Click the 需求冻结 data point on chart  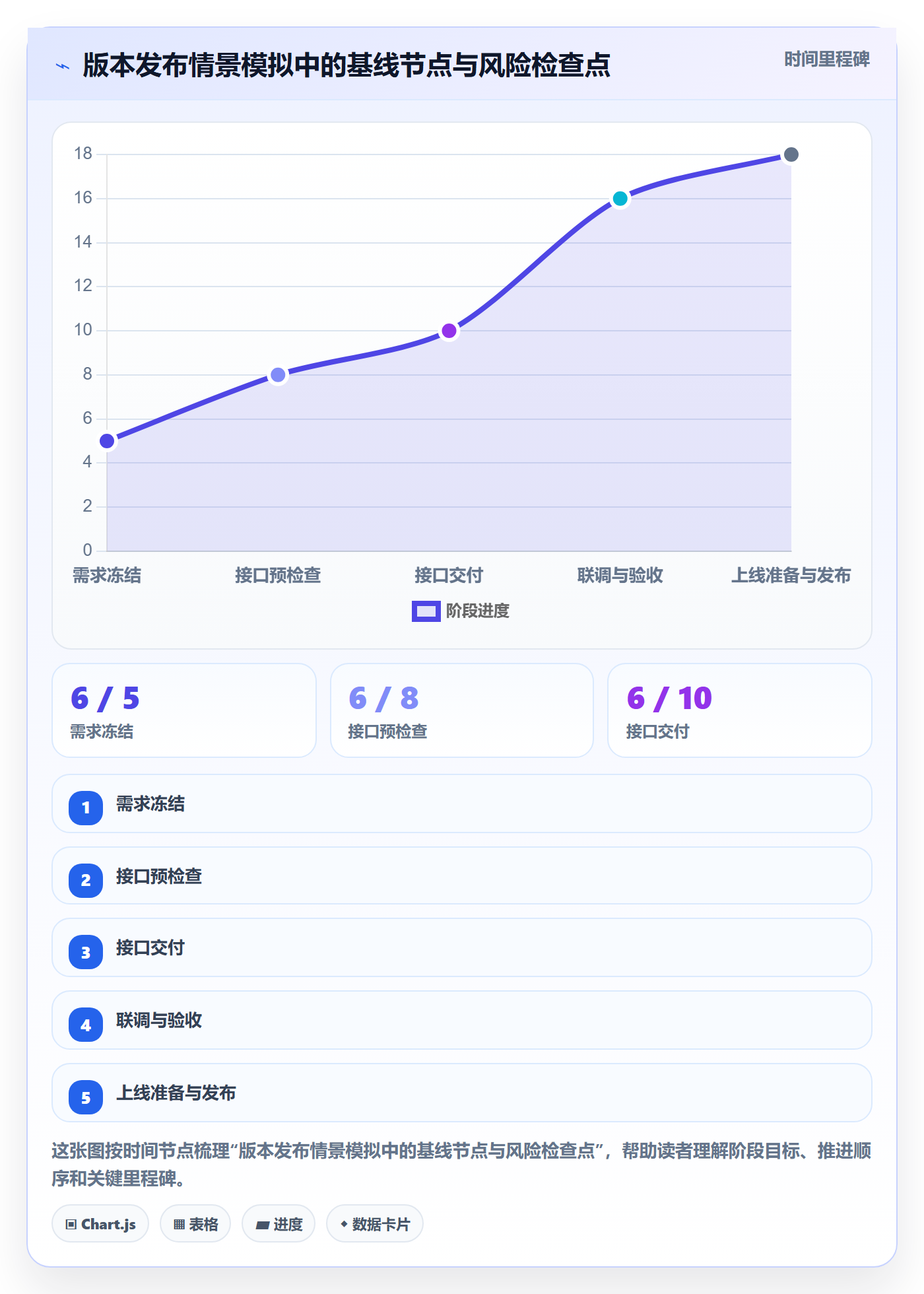pos(107,441)
